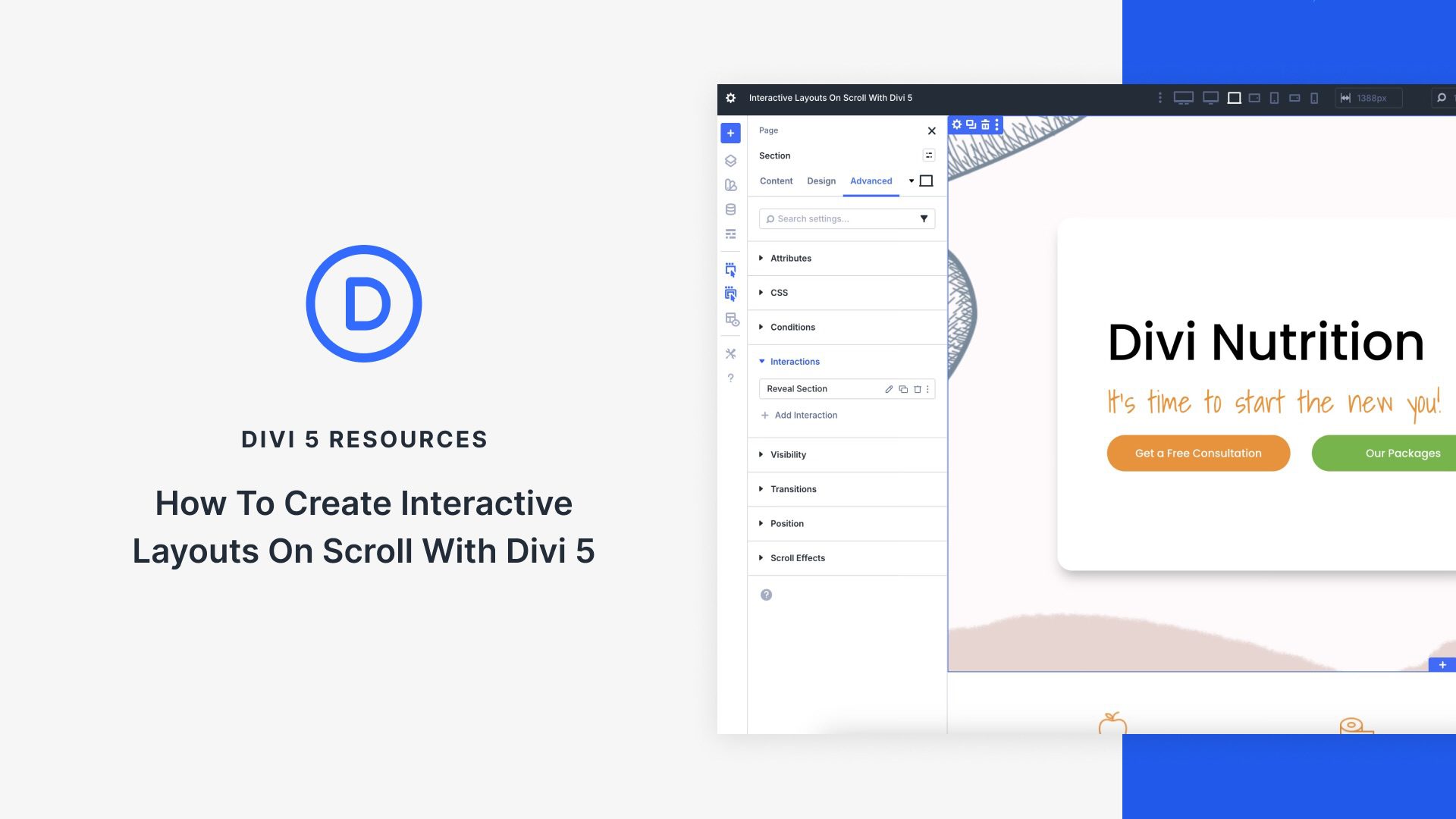This screenshot has height=819, width=1456.
Task: Switch to the Design tab
Action: pos(821,181)
